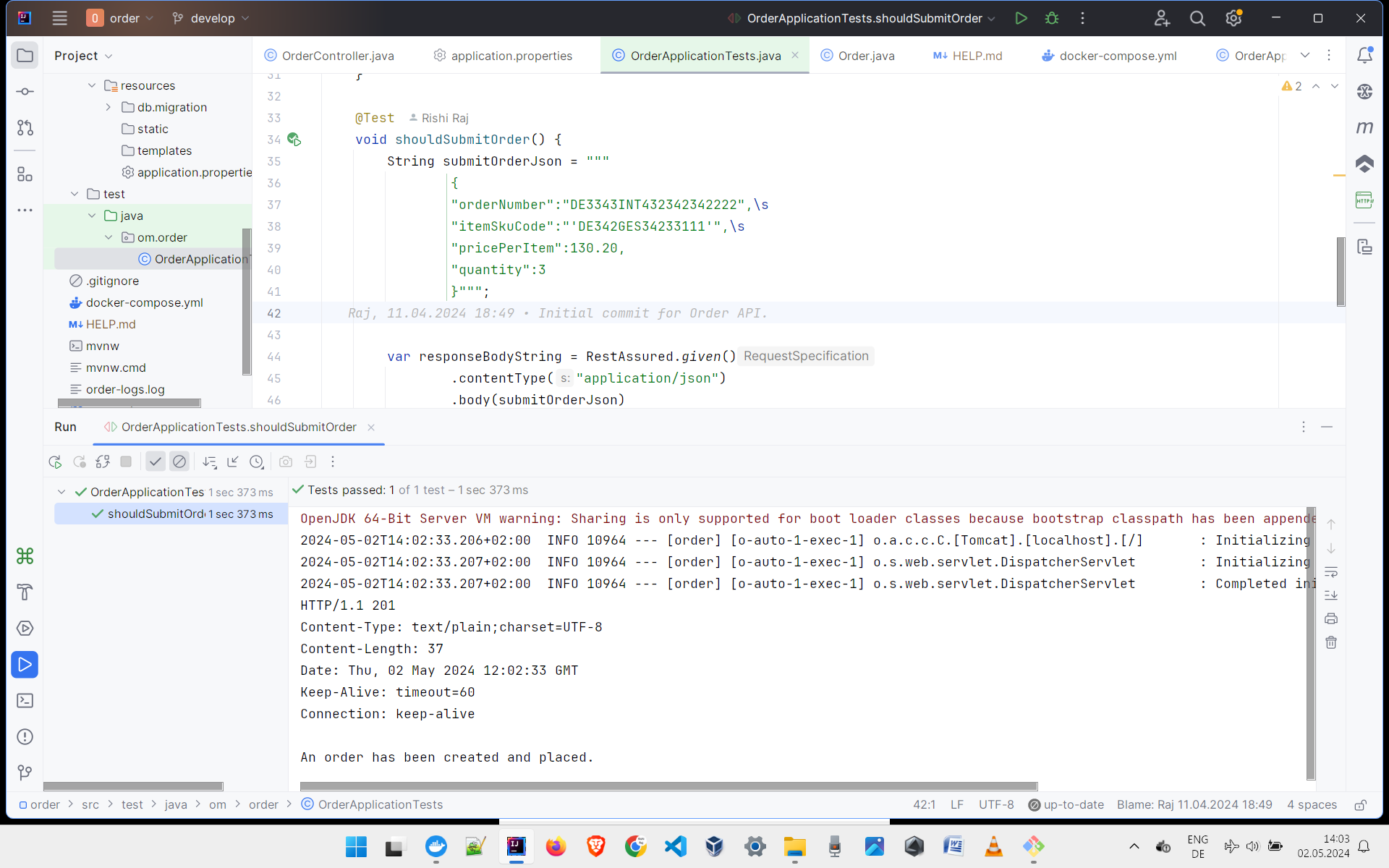Click the Debug test configuration button
The width and height of the screenshot is (1389, 868).
tap(1051, 18)
